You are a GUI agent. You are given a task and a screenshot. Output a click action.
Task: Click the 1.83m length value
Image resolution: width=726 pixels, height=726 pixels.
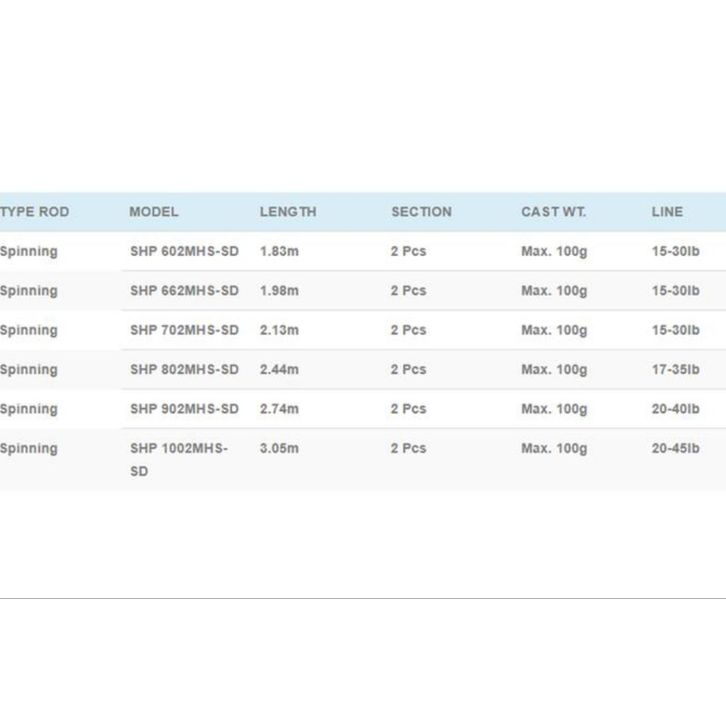point(279,252)
